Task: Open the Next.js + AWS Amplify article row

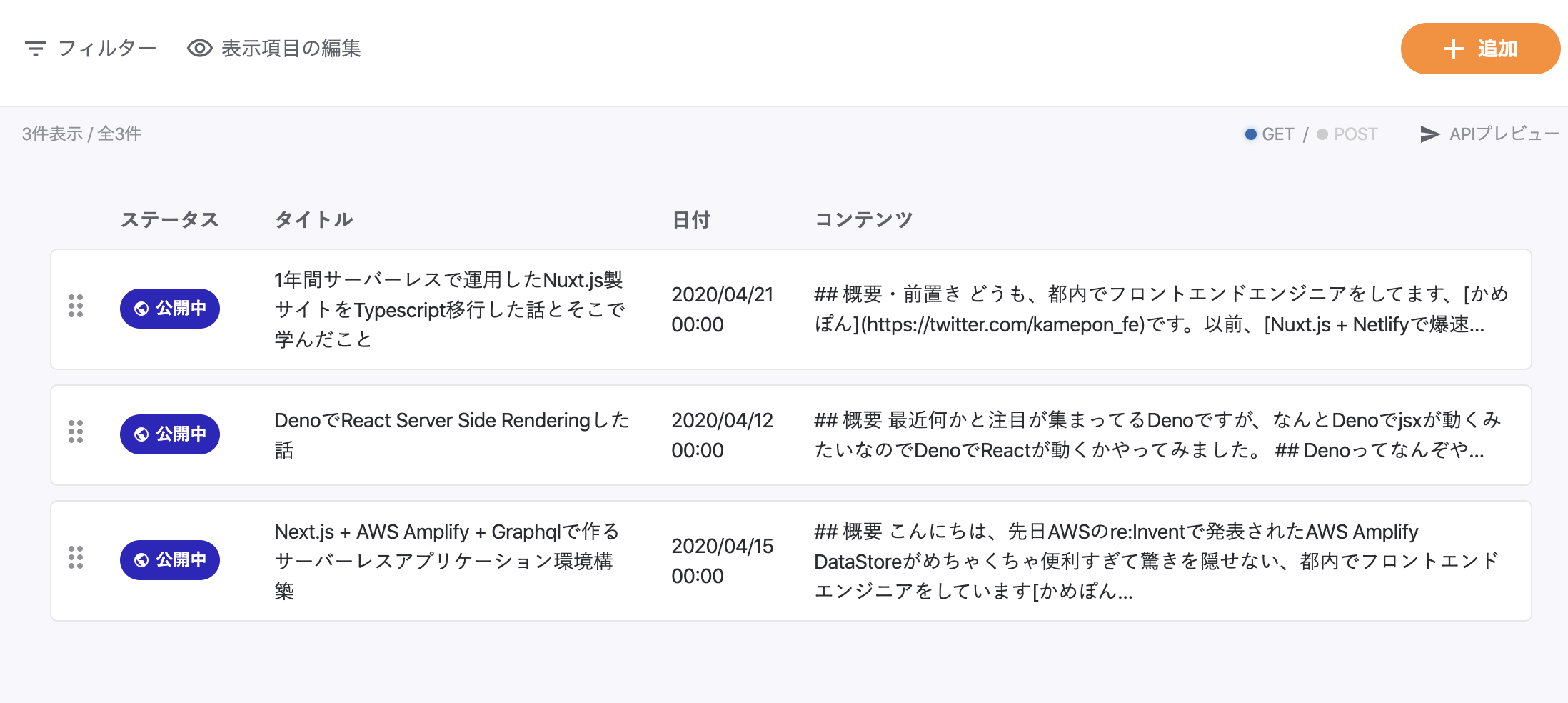Action: (x=446, y=561)
